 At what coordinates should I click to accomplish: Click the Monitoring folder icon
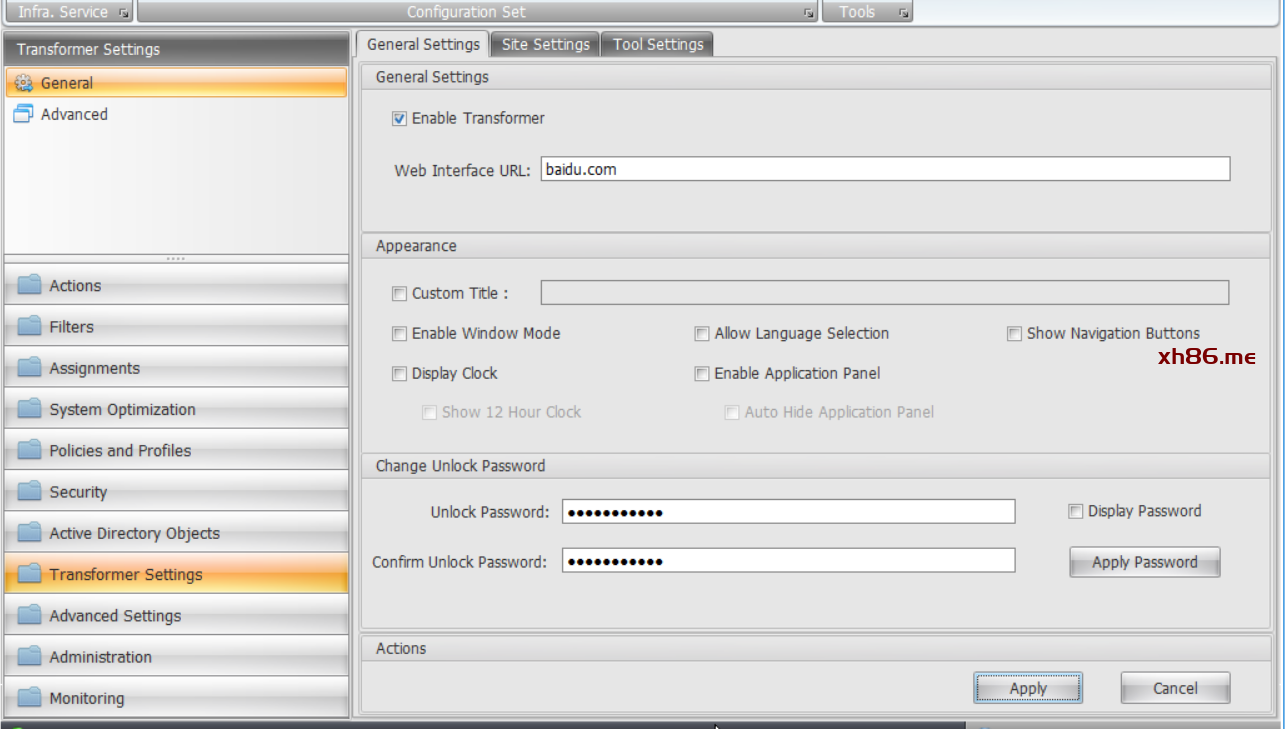tap(30, 698)
